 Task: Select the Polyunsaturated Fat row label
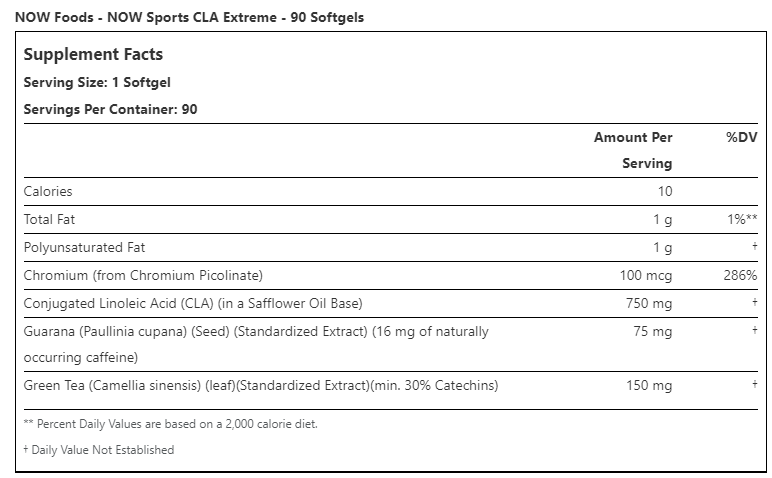pos(84,247)
